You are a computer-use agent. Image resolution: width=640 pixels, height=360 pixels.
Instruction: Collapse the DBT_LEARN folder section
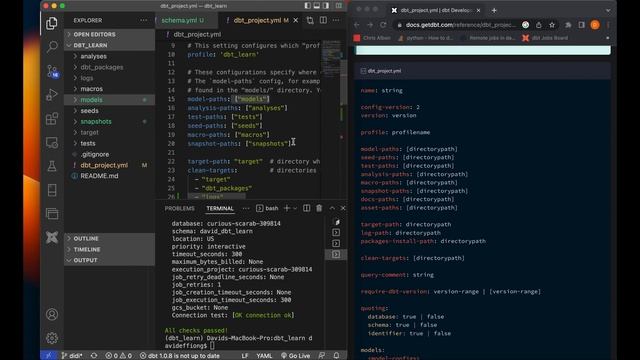click(109, 45)
